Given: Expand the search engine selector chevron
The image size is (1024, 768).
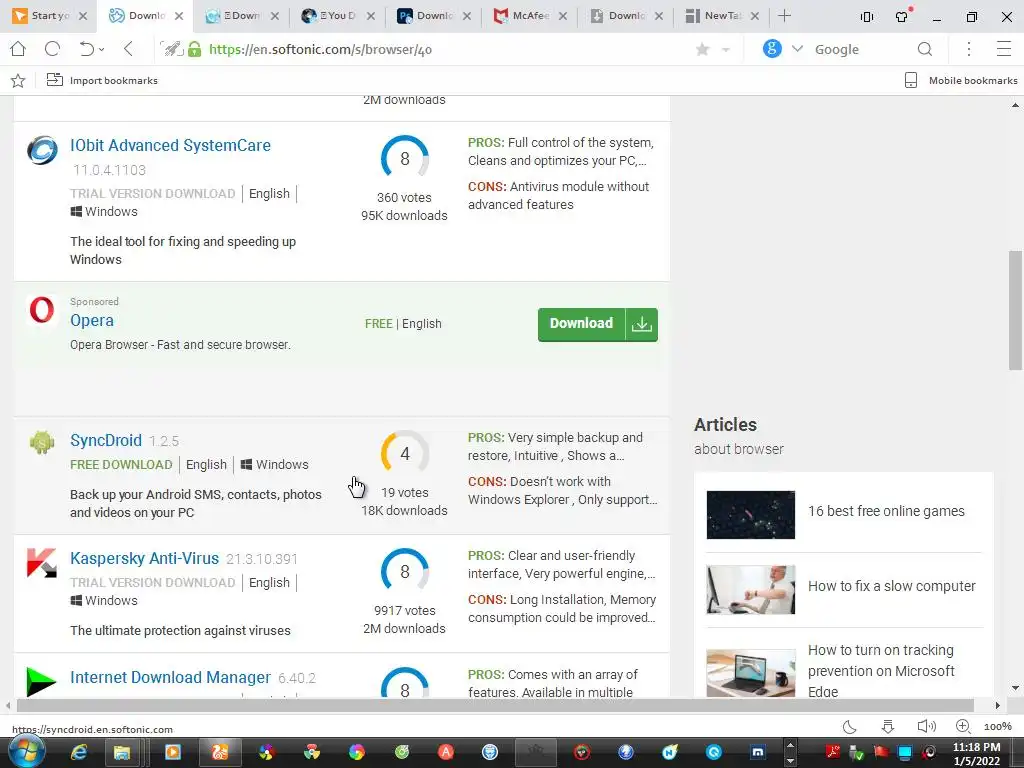Looking at the screenshot, I should tap(797, 49).
